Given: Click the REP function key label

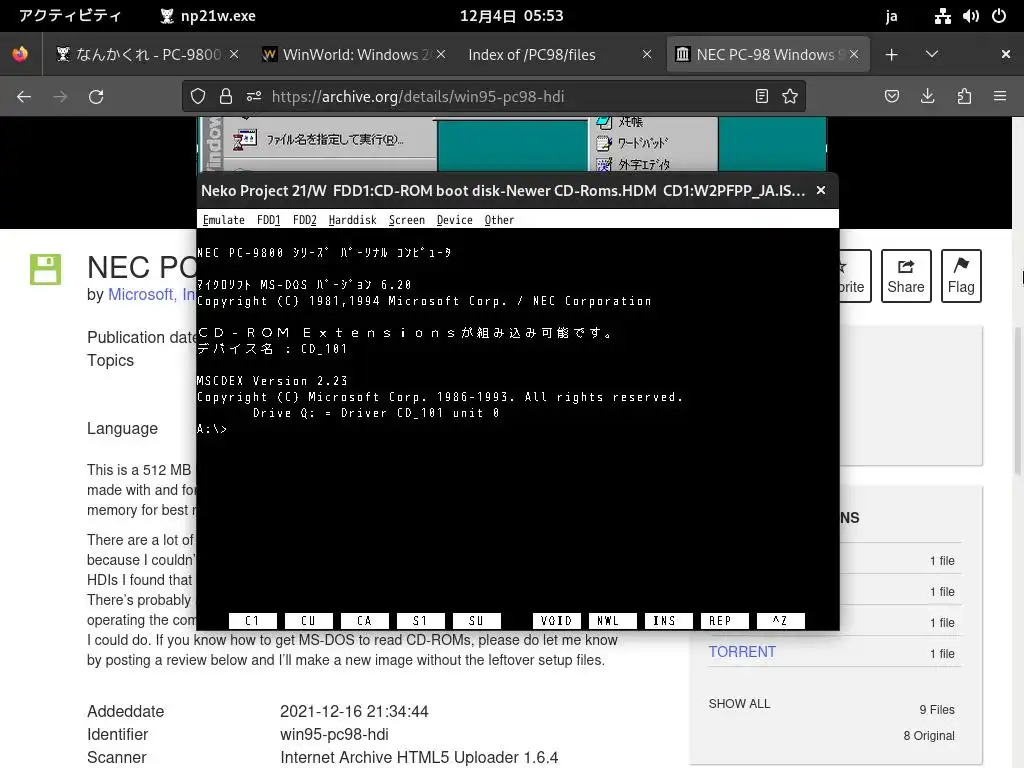Looking at the screenshot, I should pos(724,620).
